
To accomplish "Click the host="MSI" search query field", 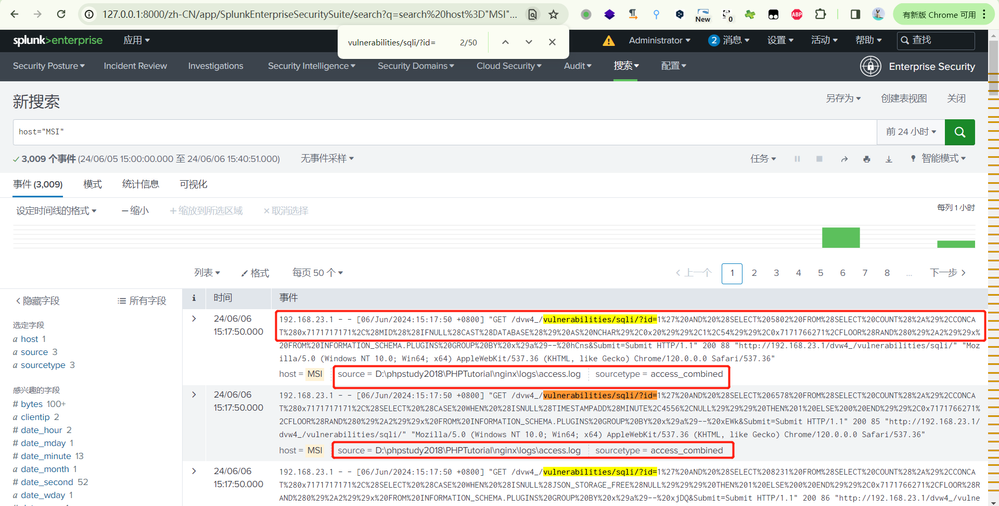I will [445, 132].
